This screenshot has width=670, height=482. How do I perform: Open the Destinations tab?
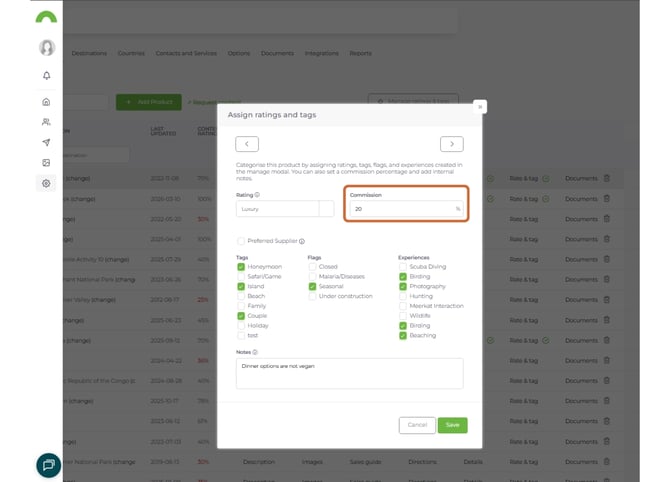tap(89, 53)
